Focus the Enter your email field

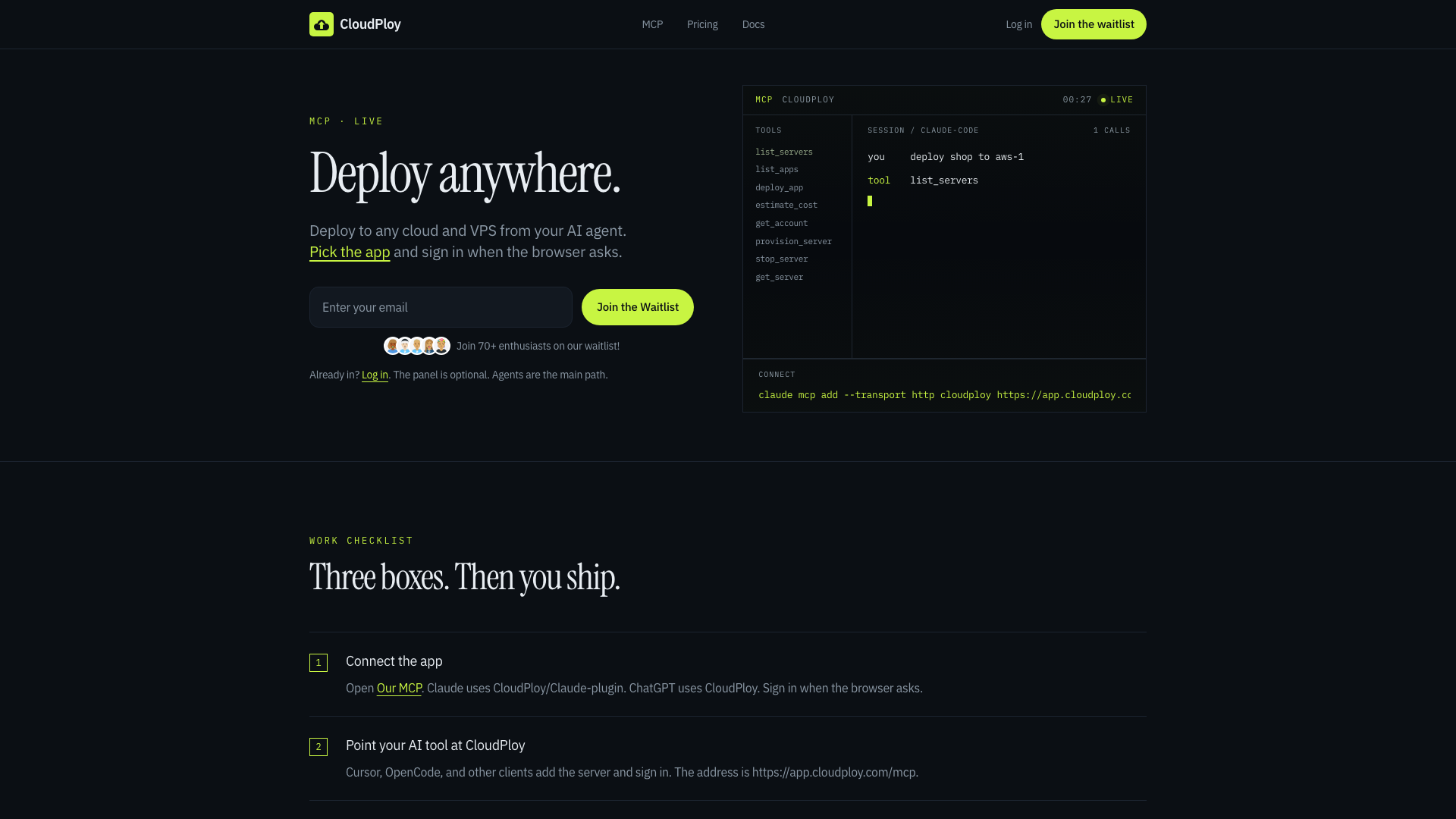[x=441, y=307]
